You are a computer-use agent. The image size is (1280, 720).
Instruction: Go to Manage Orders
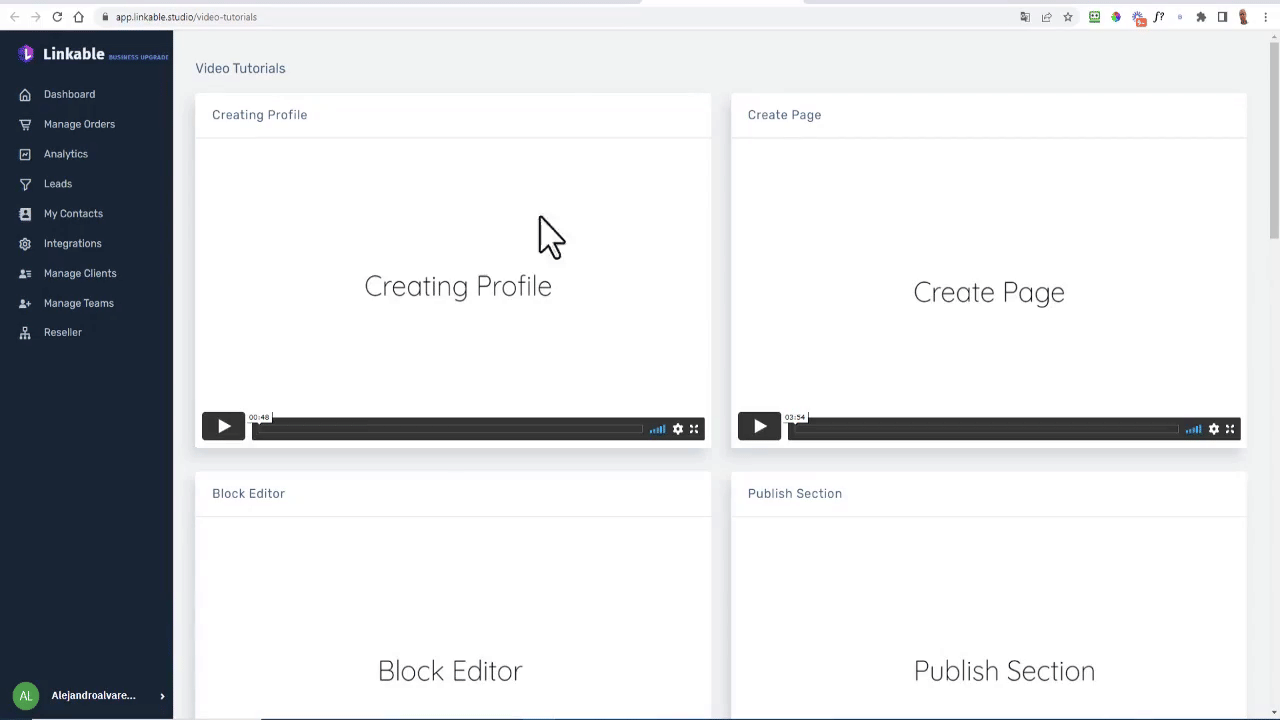click(79, 124)
